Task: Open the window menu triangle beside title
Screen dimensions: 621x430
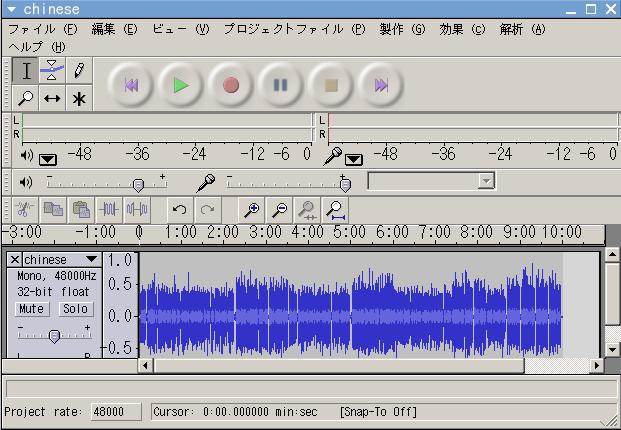Action: (x=11, y=9)
